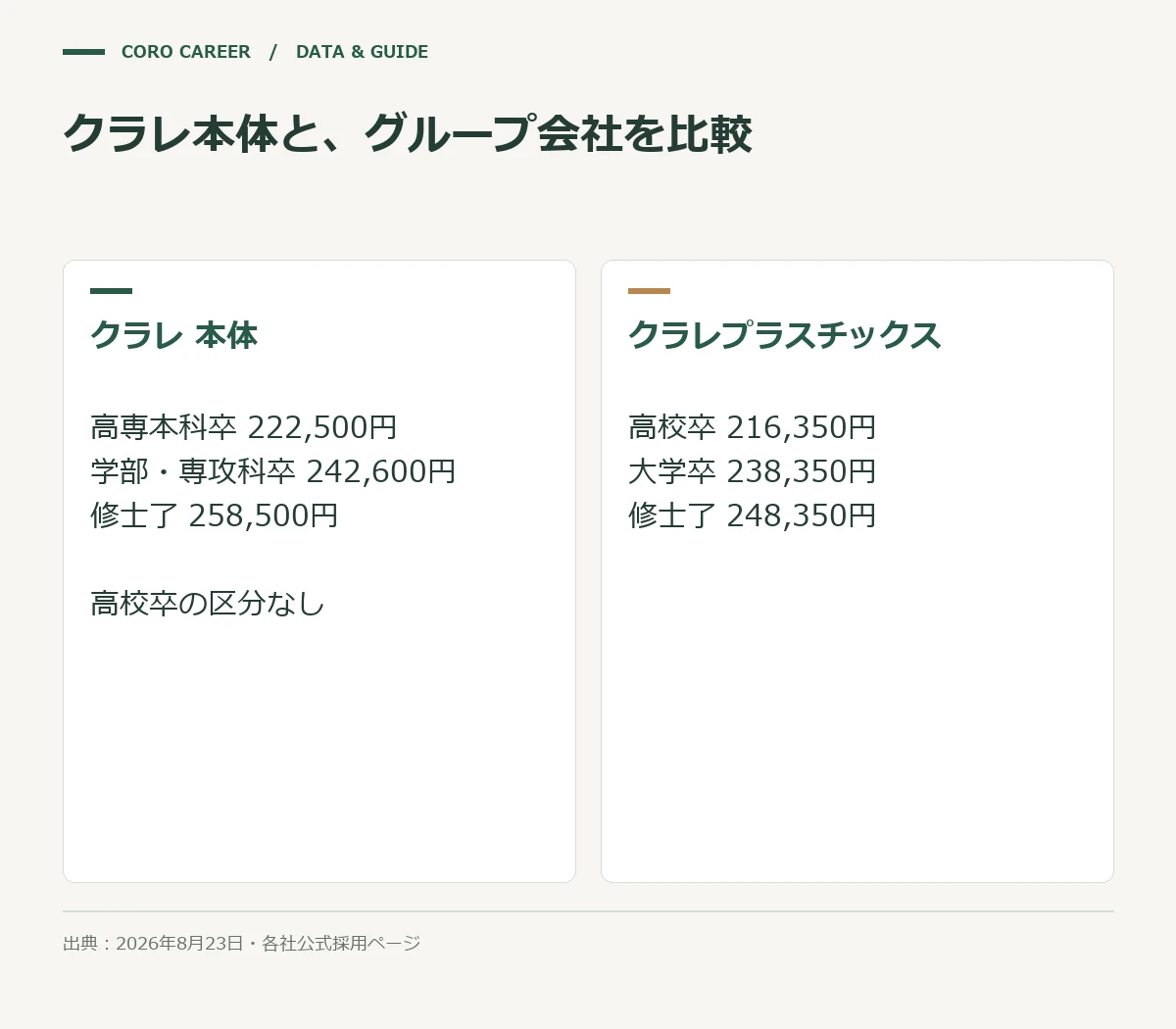The height and width of the screenshot is (1029, 1176).
Task: Select the 大学卒 238,350円 line
Action: 753,471
